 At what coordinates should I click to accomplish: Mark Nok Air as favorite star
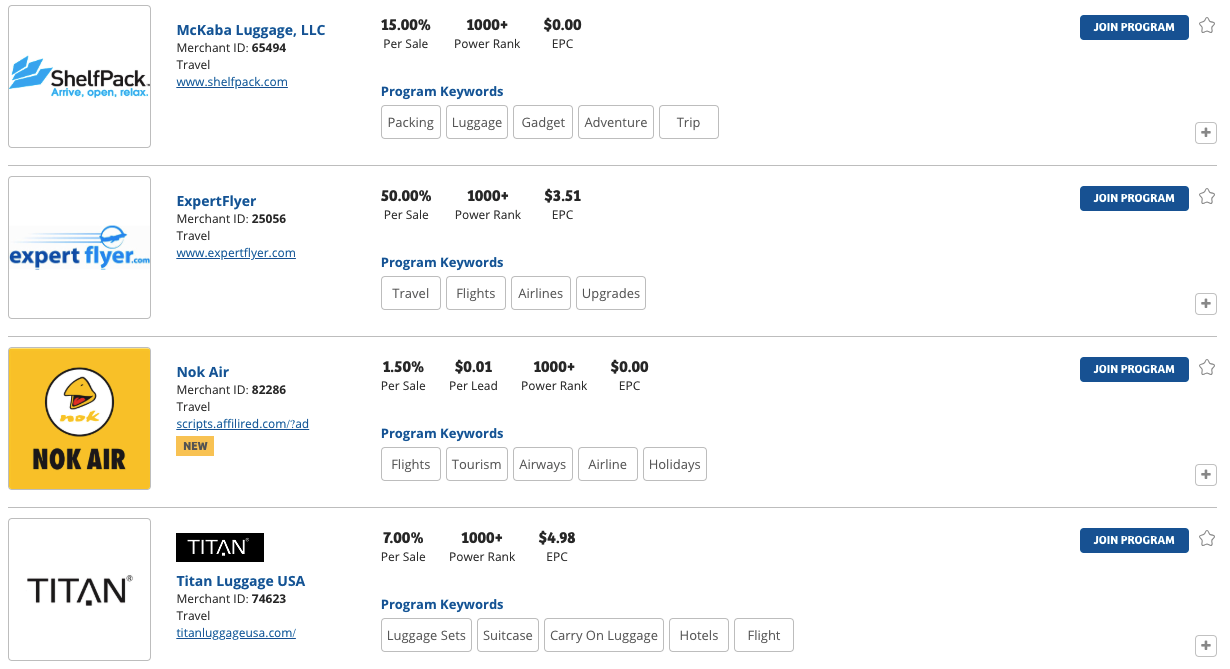coord(1207,368)
